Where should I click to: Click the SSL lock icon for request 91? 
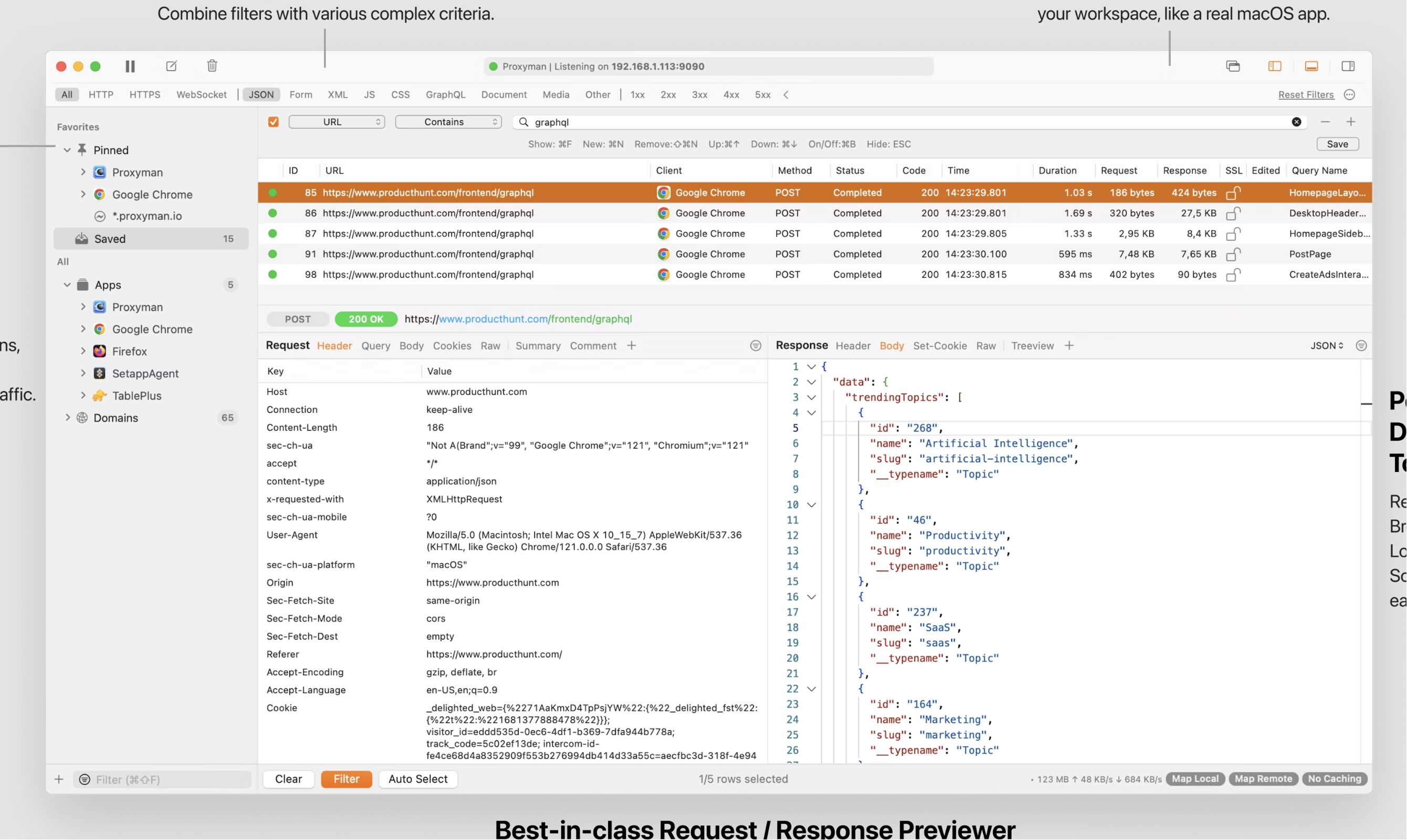coord(1233,254)
